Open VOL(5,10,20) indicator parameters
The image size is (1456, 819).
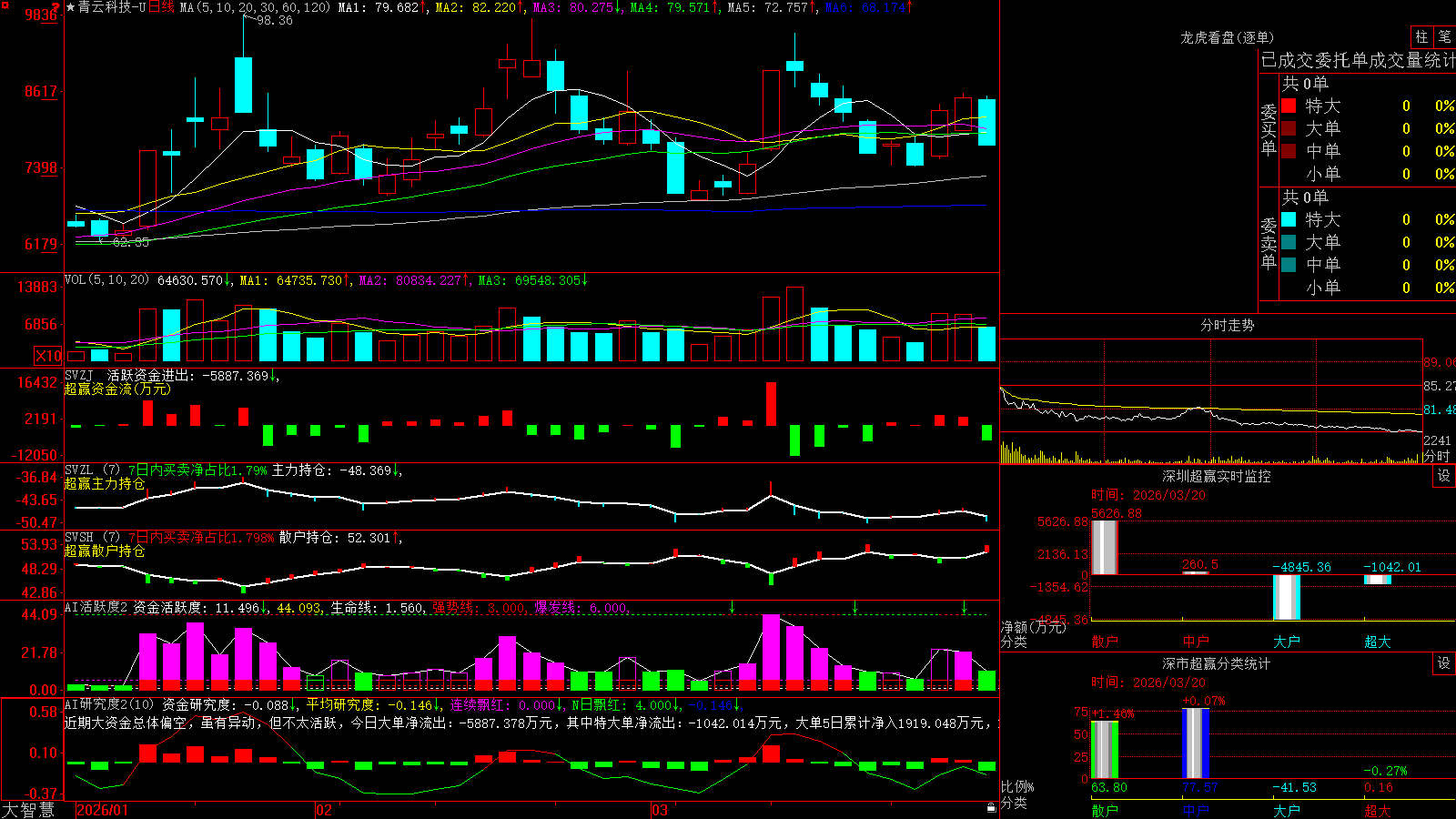pyautogui.click(x=106, y=279)
